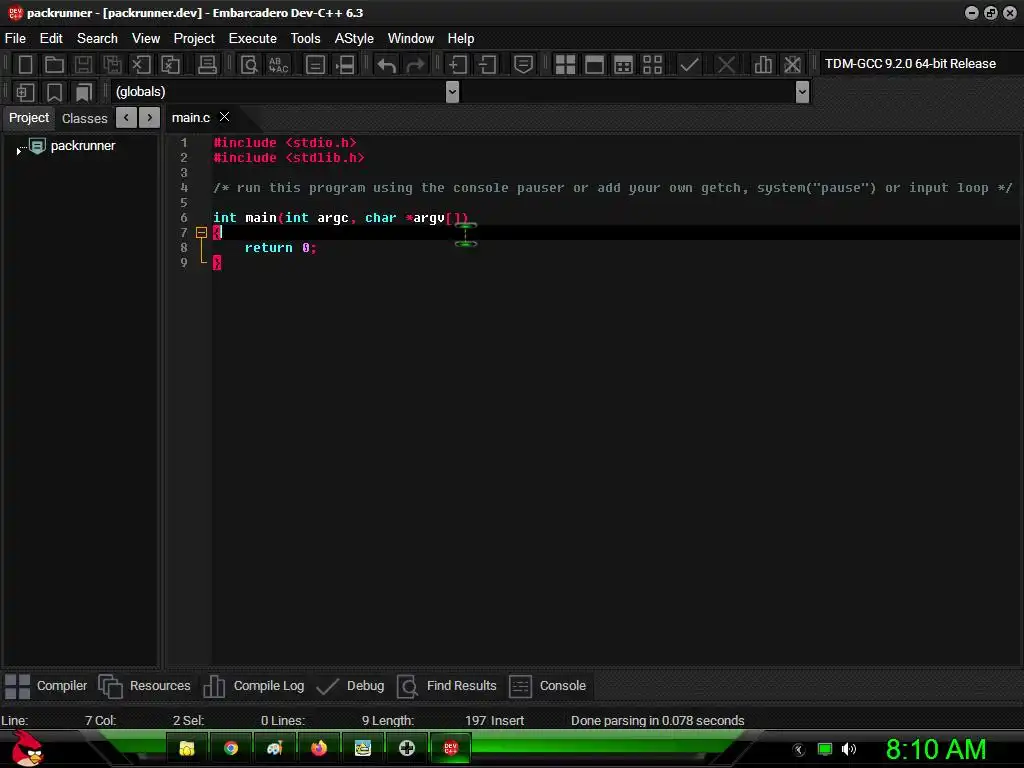
Task: Open the View menu
Action: pyautogui.click(x=146, y=39)
